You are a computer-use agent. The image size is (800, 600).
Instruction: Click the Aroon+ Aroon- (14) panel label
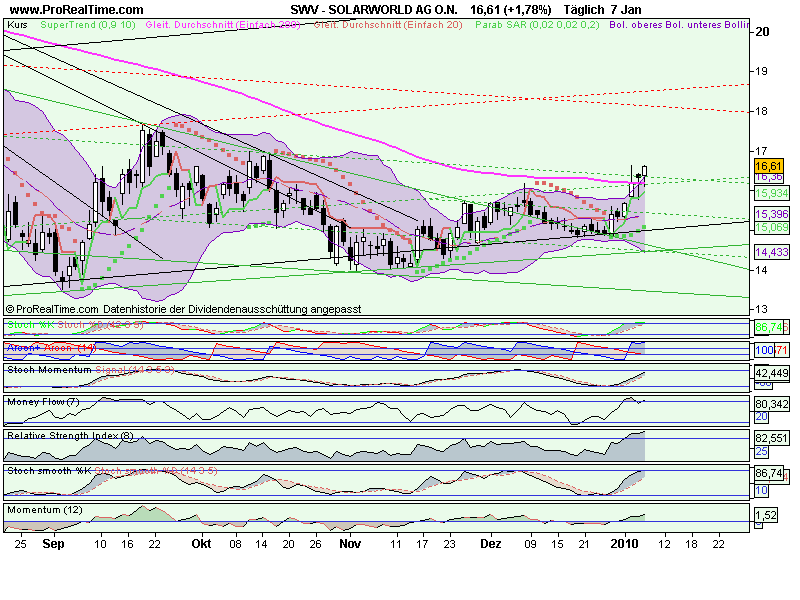[x=51, y=347]
